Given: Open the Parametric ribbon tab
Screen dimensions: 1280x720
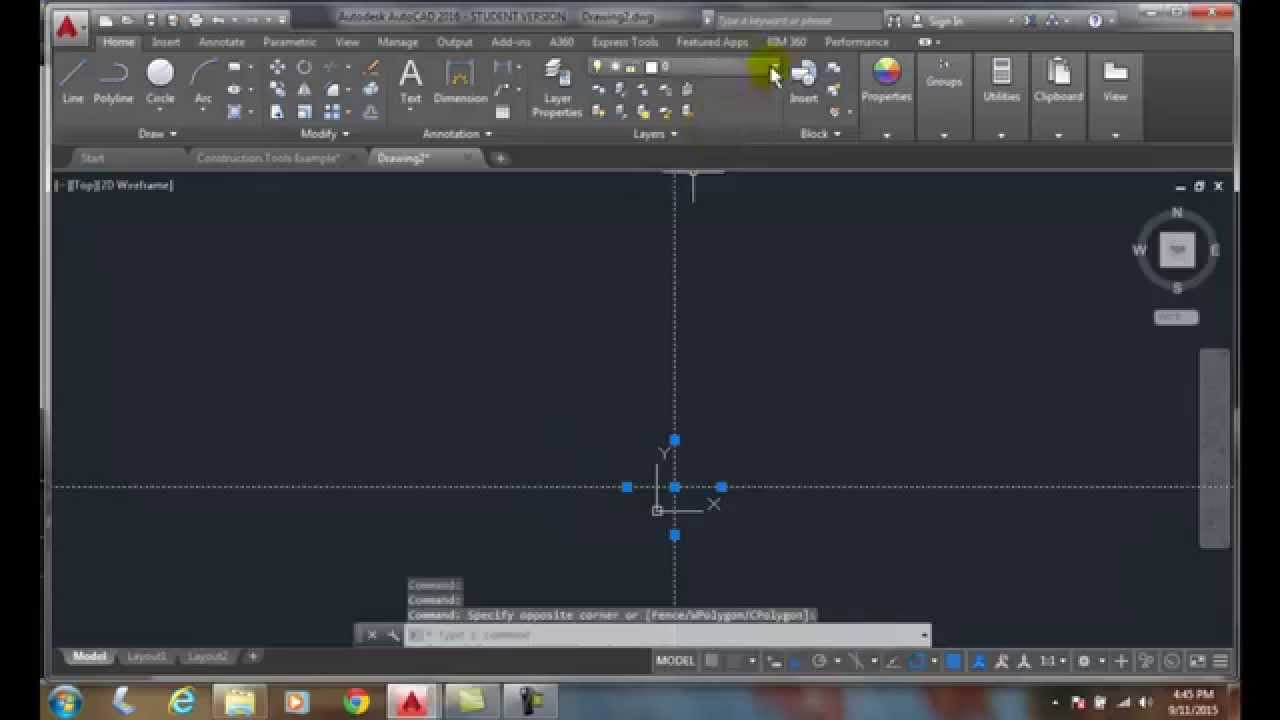Looking at the screenshot, I should point(290,42).
